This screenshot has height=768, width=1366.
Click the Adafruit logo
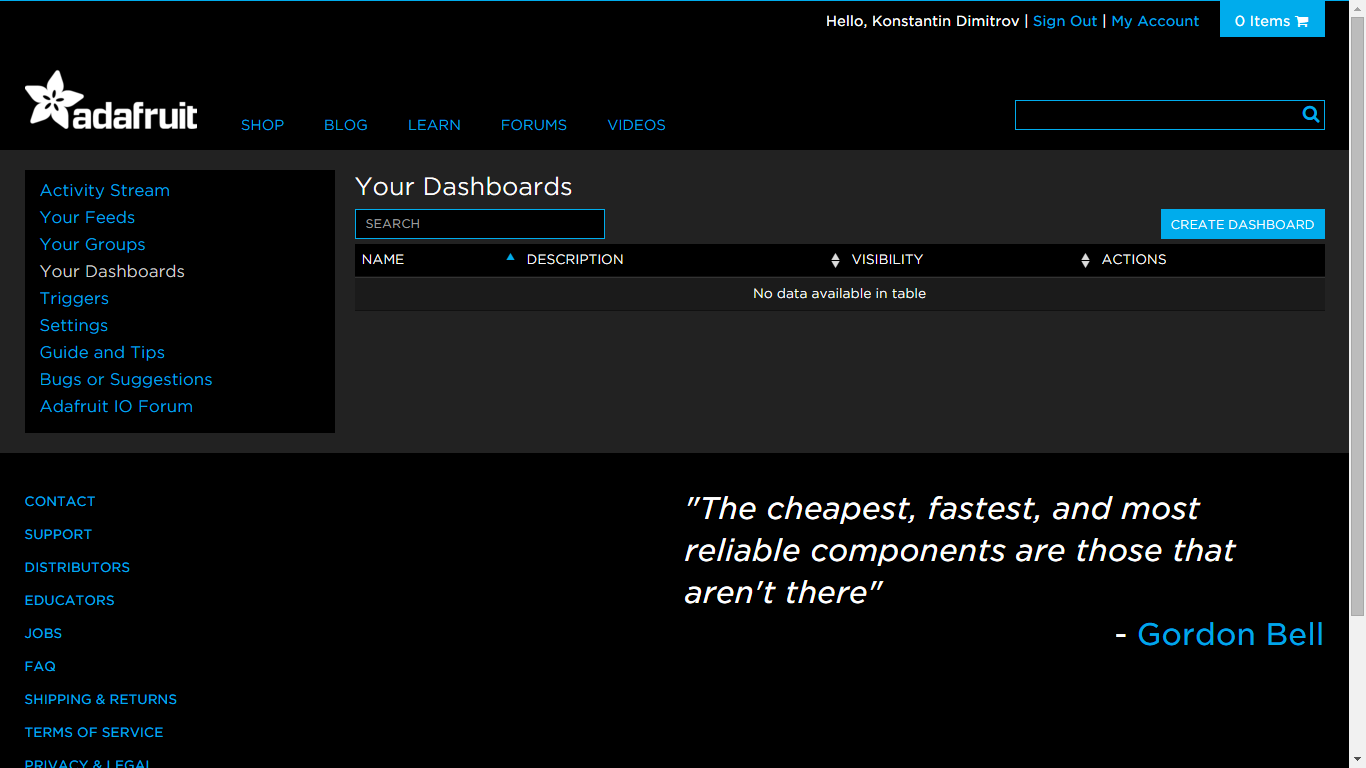[111, 100]
